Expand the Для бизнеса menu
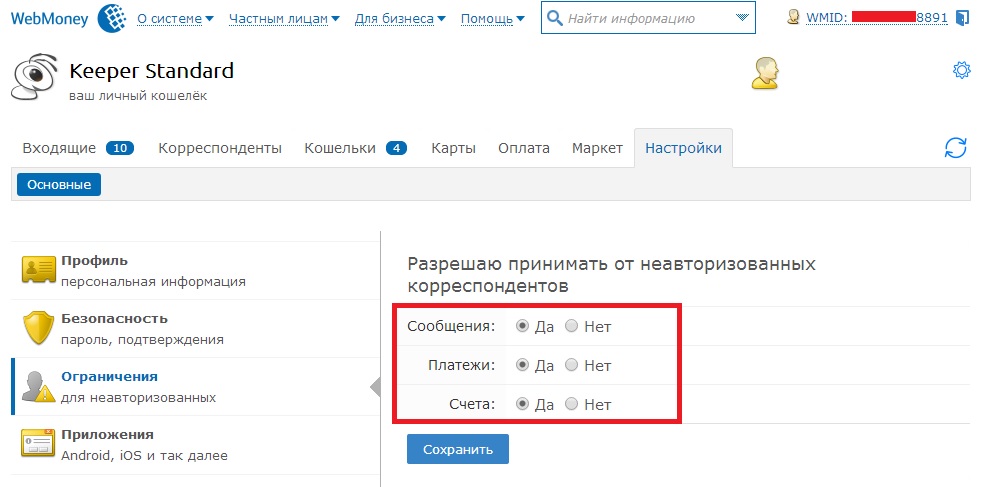The height and width of the screenshot is (487, 981). coord(400,19)
